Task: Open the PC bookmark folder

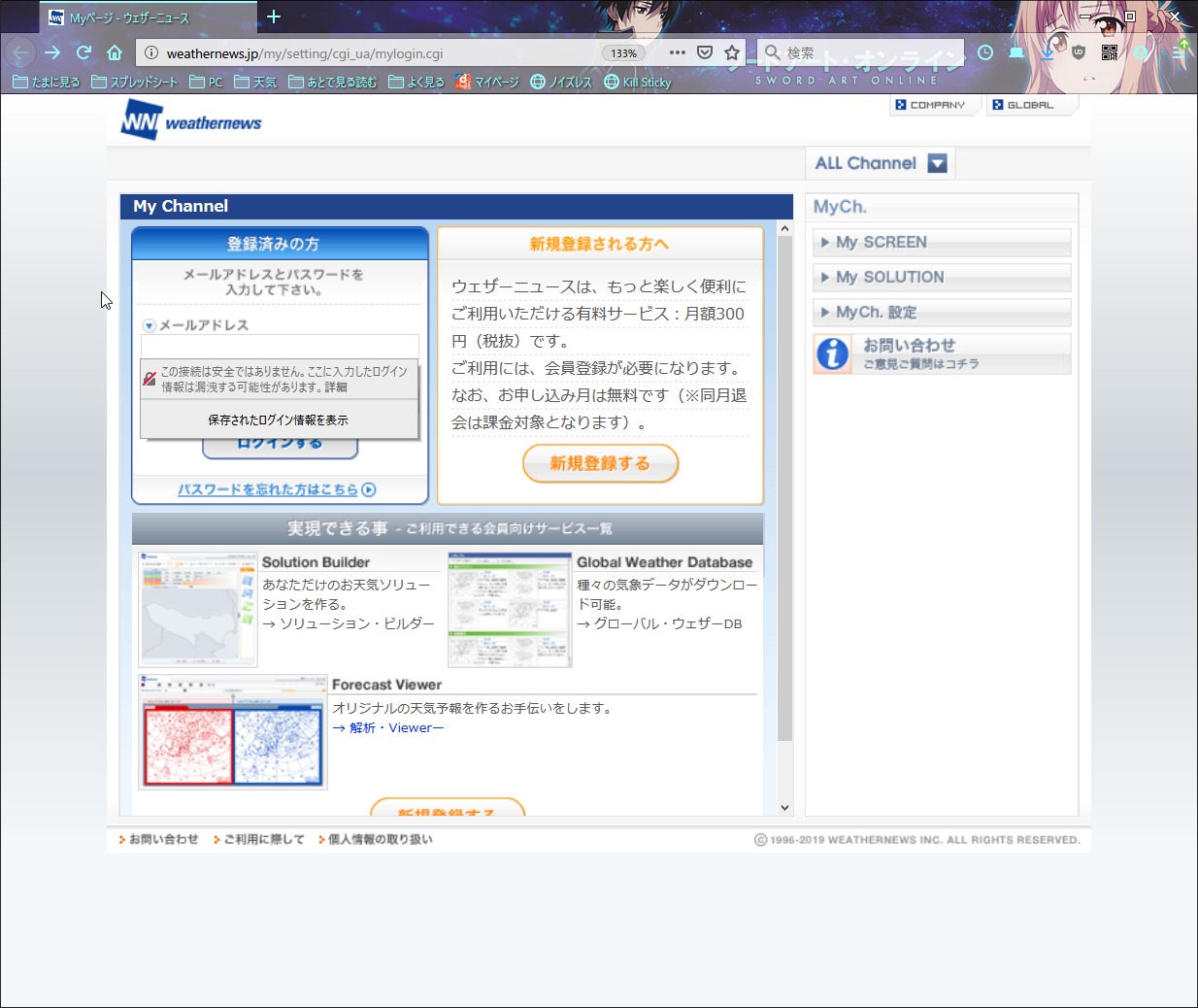Action: pyautogui.click(x=206, y=82)
